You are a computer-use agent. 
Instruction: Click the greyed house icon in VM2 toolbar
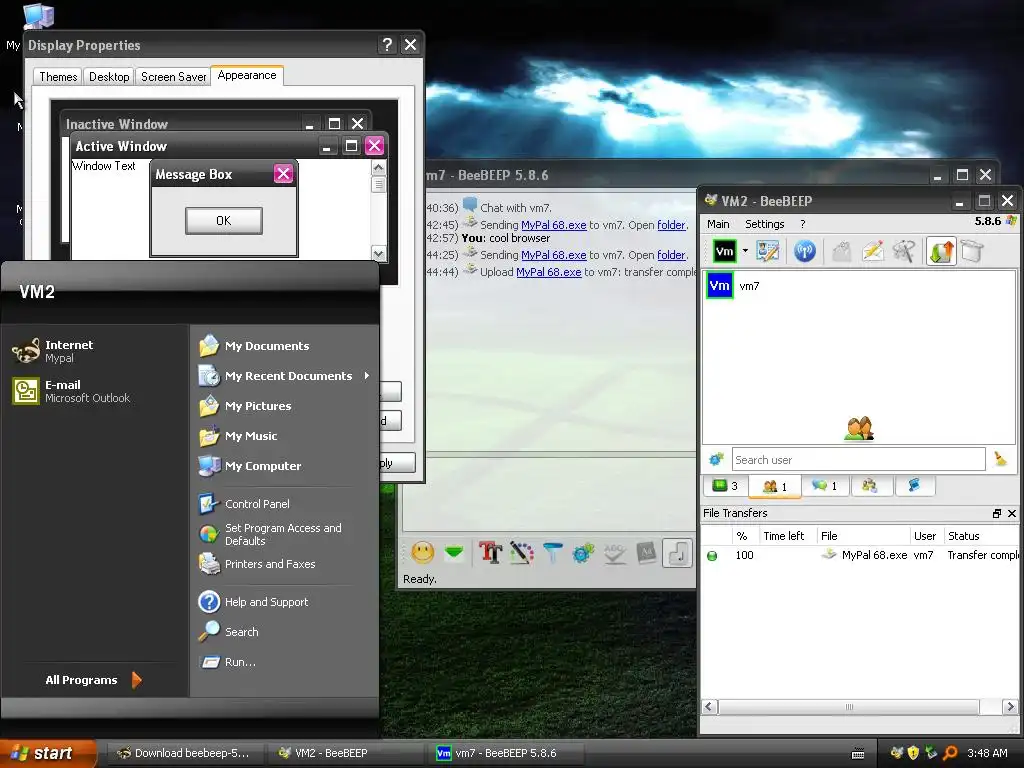coord(842,251)
